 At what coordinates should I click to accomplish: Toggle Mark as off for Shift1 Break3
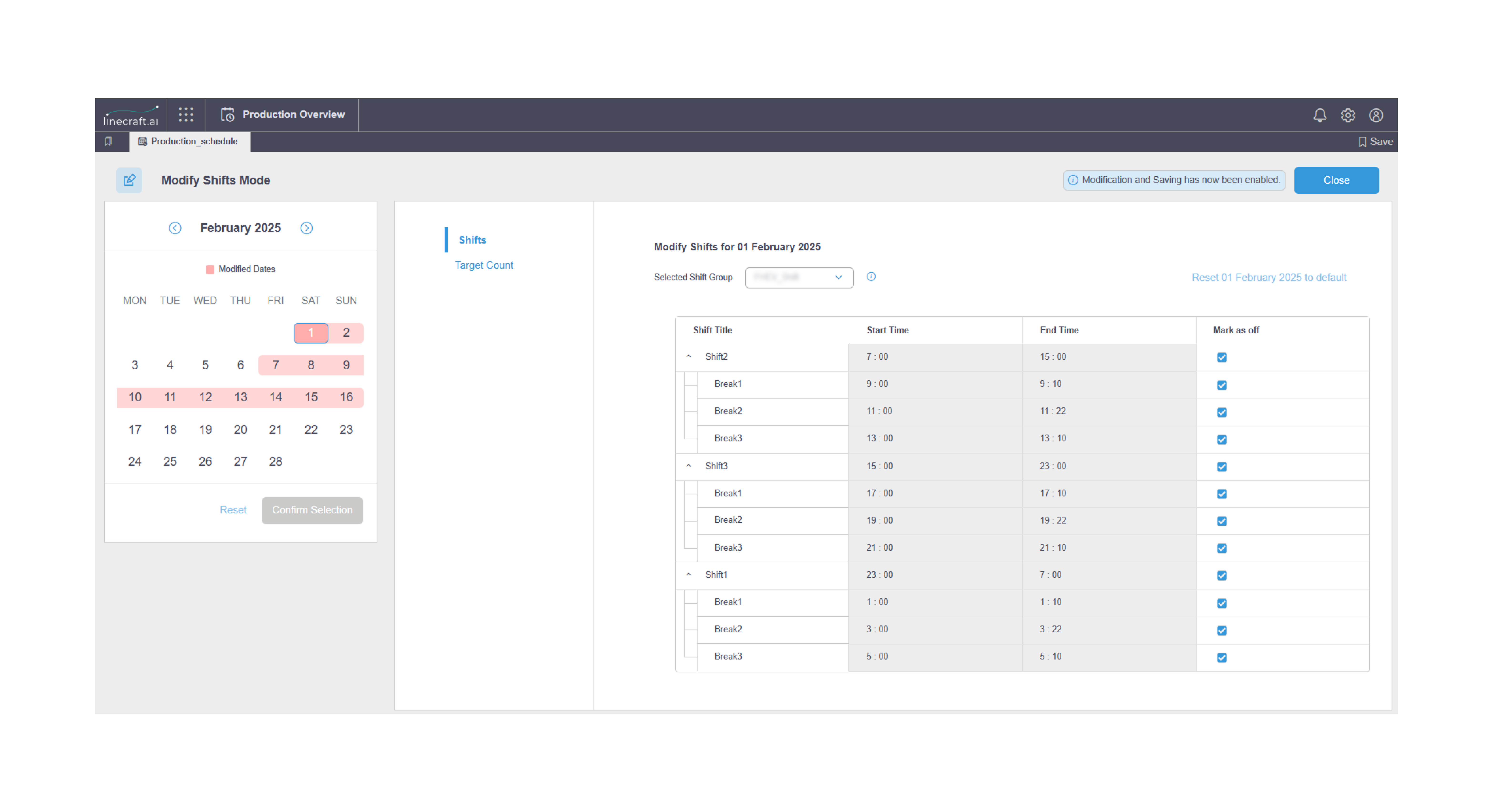(1222, 658)
